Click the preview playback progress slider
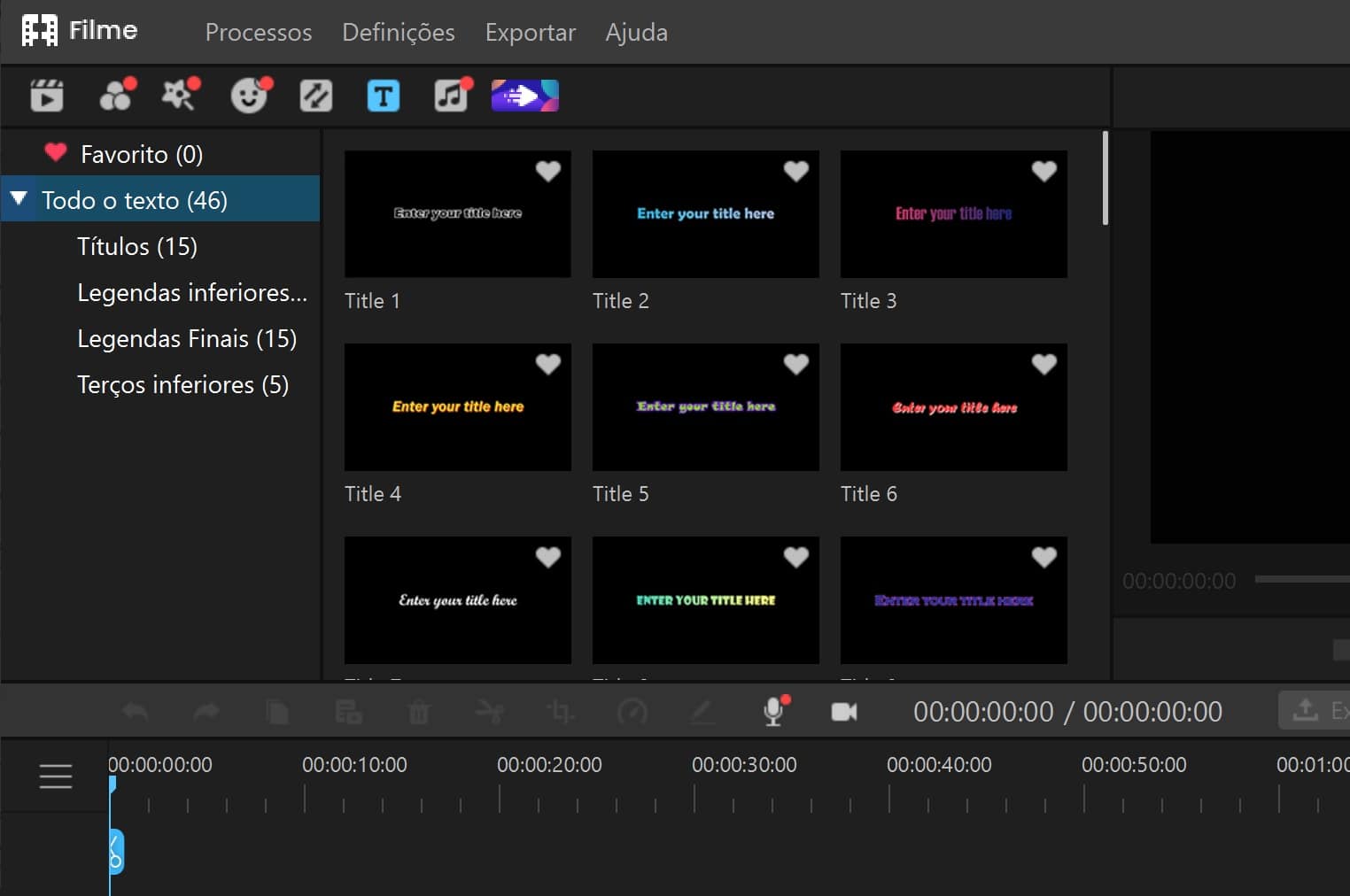Image resolution: width=1350 pixels, height=896 pixels. [x=1302, y=579]
